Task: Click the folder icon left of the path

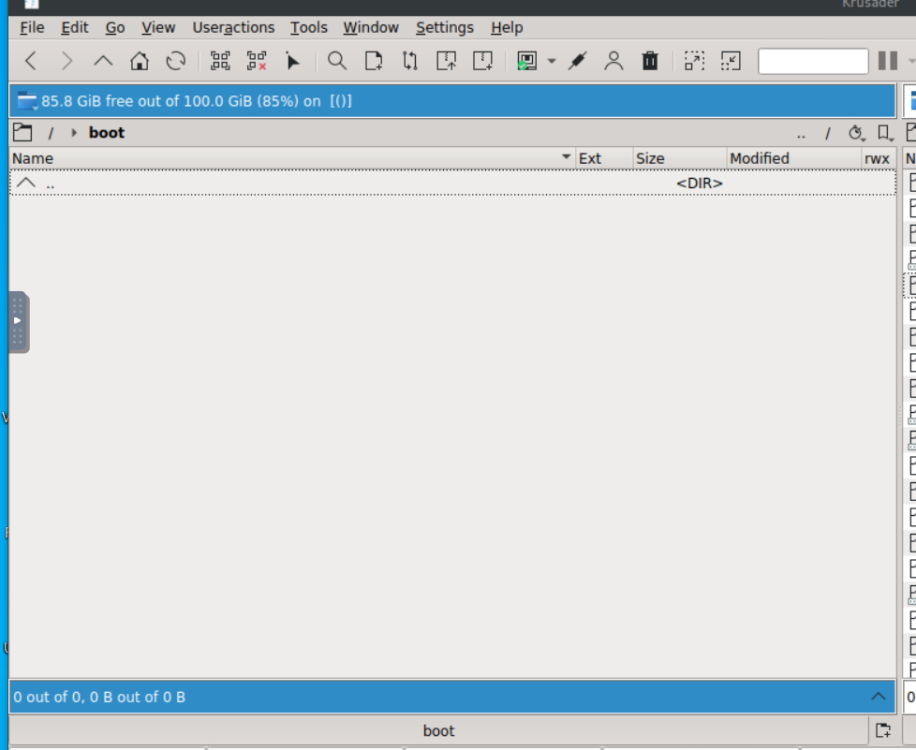Action: tap(22, 133)
